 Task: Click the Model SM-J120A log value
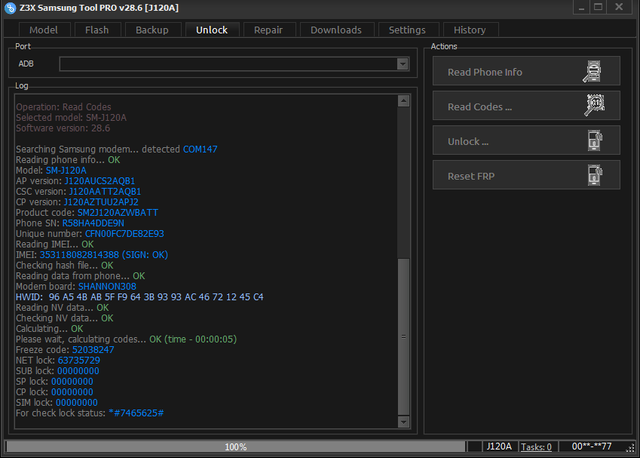click(x=66, y=171)
